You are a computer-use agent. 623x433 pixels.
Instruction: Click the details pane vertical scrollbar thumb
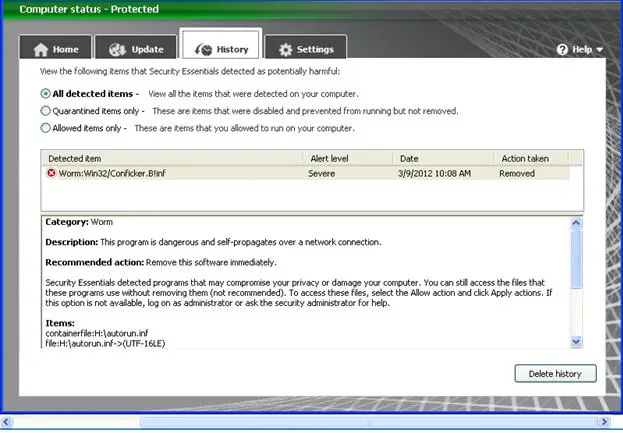(x=576, y=259)
